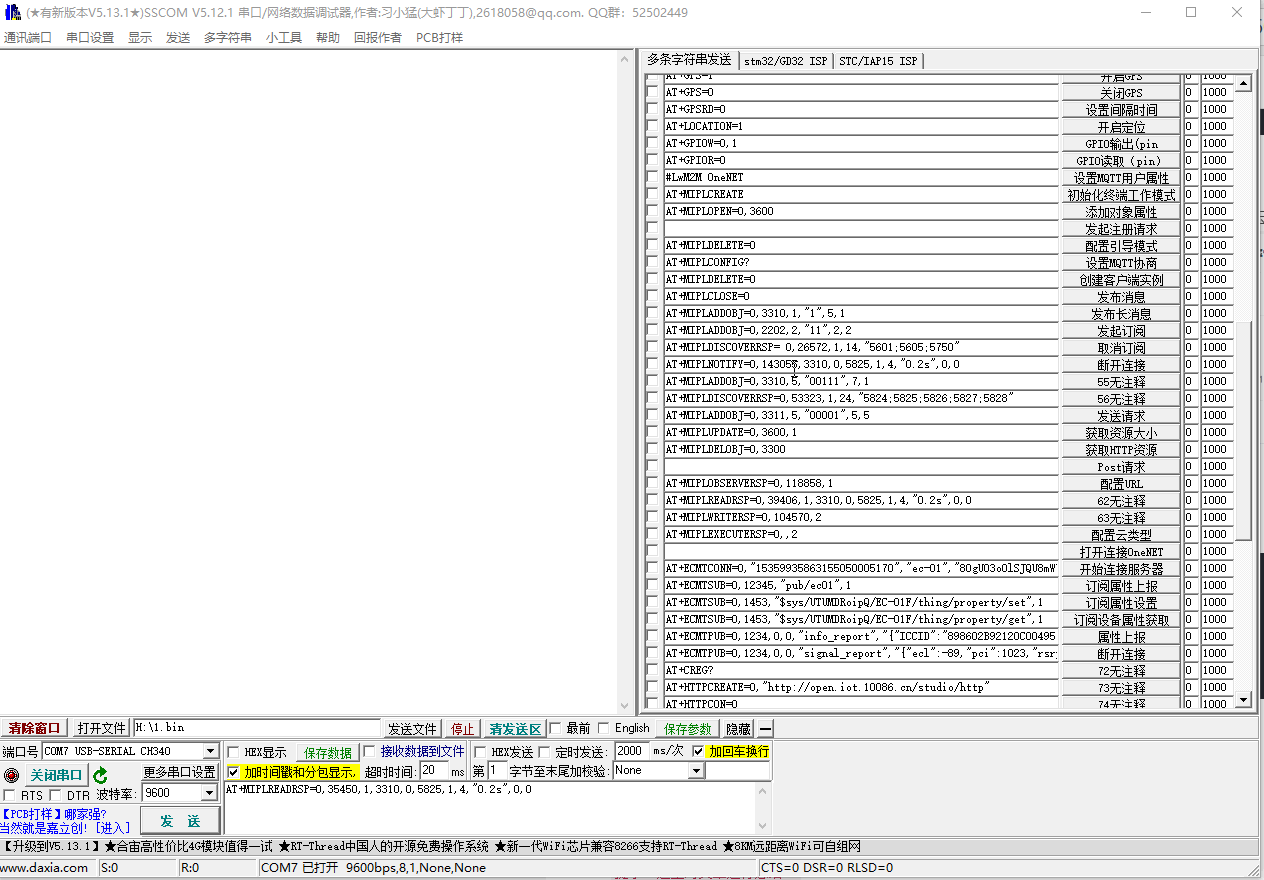Open the checksum None dropdown
This screenshot has width=1264, height=880.
pyautogui.click(x=696, y=771)
